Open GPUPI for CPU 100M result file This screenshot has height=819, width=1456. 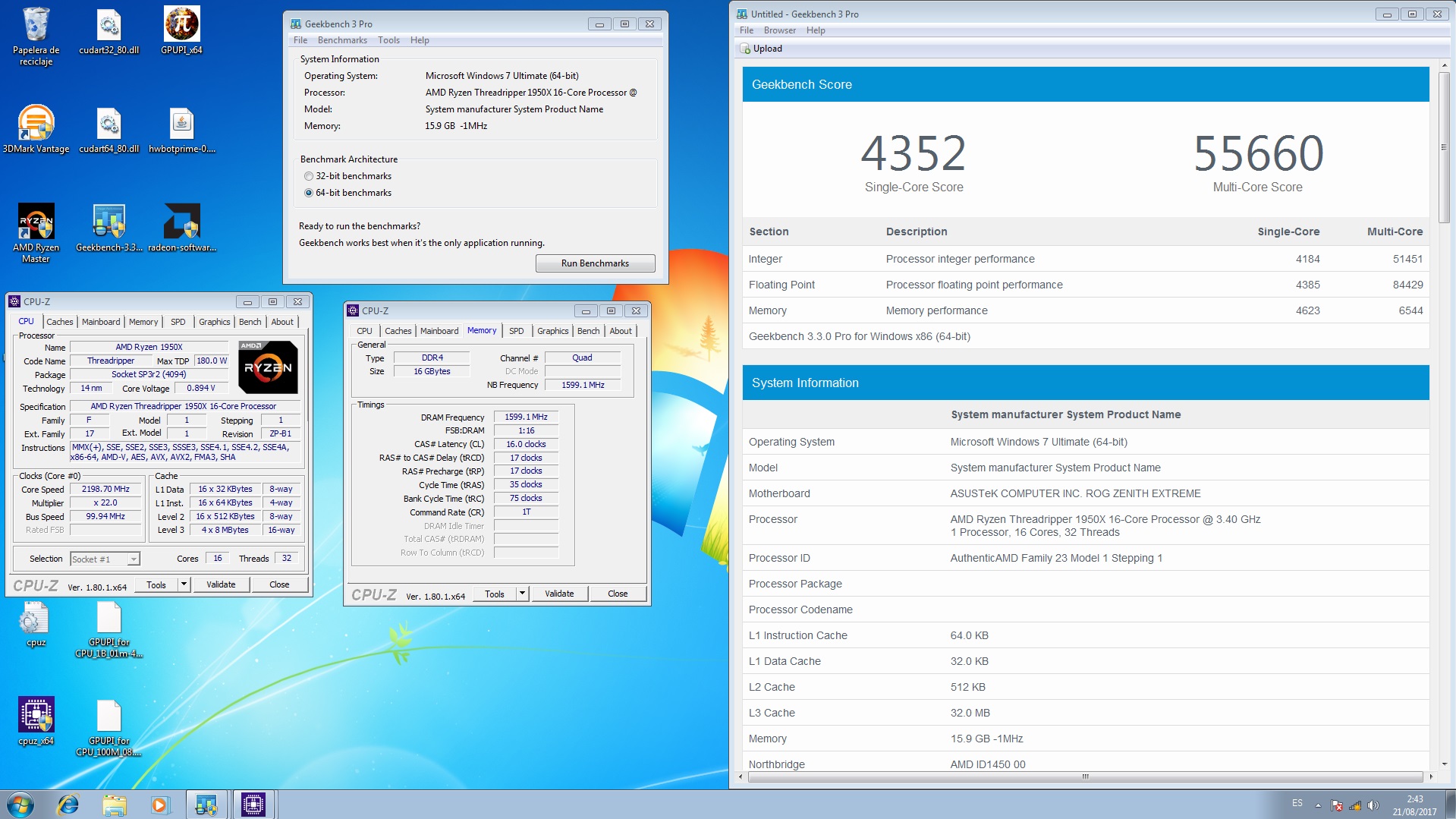click(109, 728)
